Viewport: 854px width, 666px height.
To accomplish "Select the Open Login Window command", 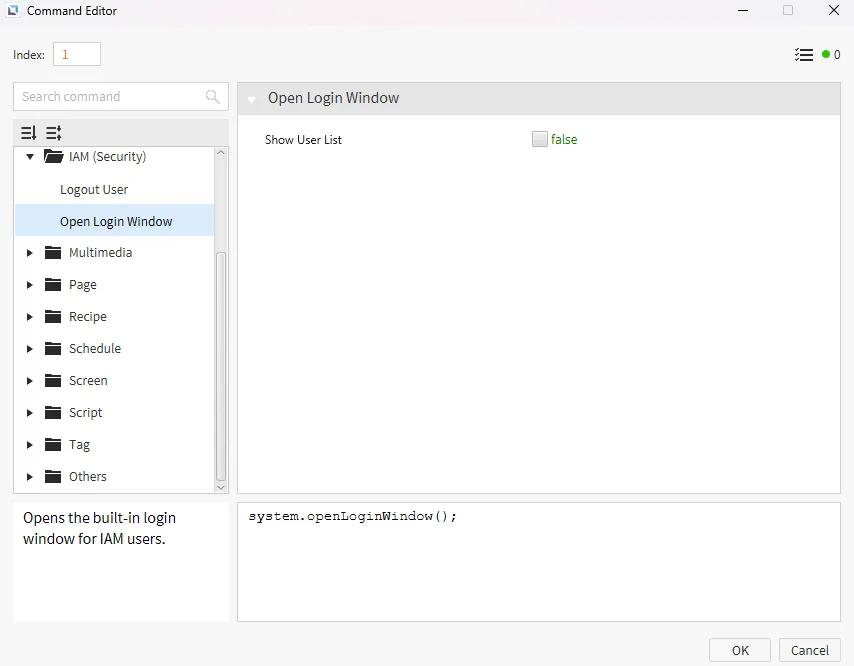I will click(116, 222).
